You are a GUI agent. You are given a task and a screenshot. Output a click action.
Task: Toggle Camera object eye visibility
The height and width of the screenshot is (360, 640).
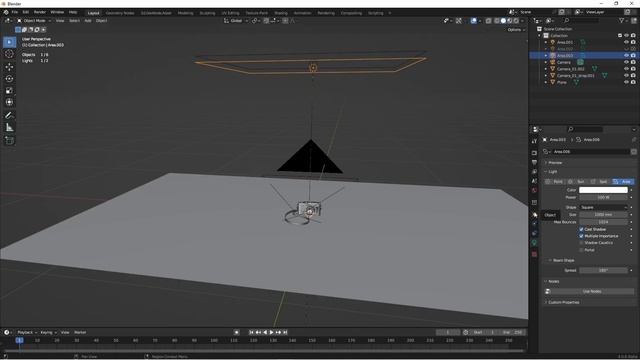627,62
